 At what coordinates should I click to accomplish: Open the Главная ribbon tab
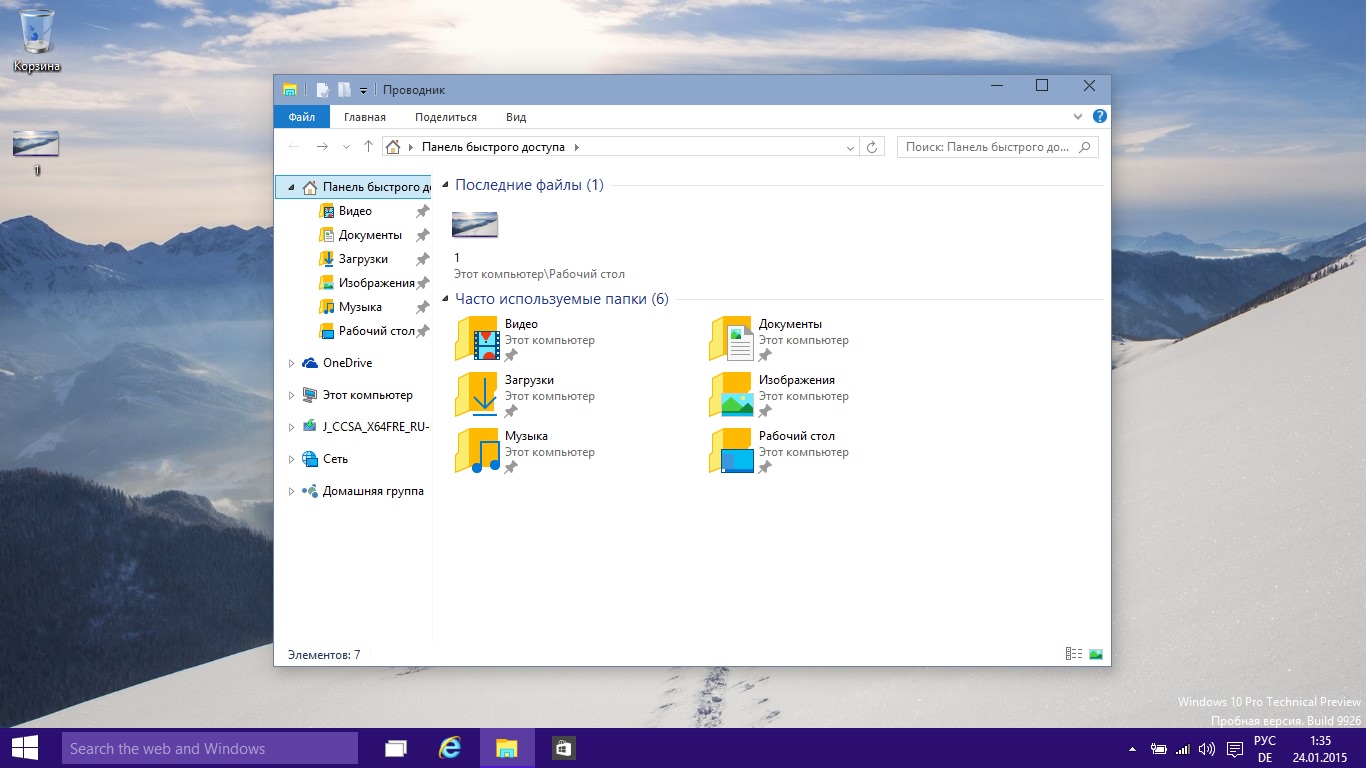pyautogui.click(x=364, y=117)
